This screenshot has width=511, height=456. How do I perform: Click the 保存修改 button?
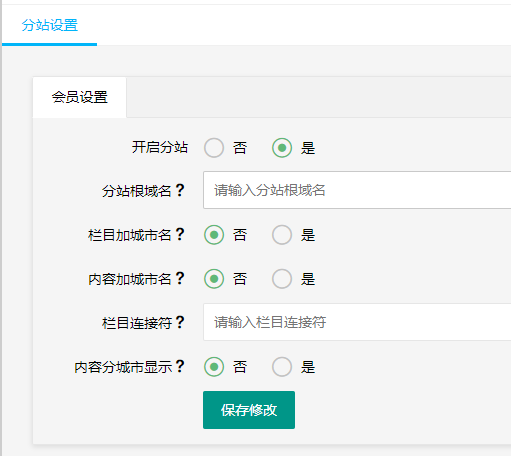pyautogui.click(x=249, y=410)
